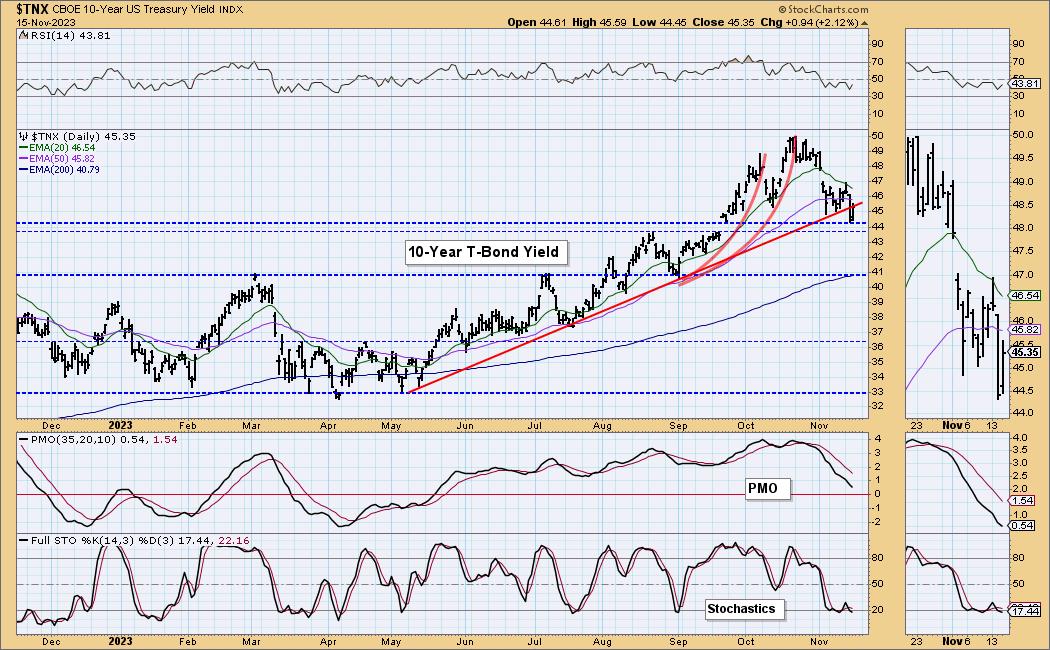Click the 1.54 PMO signal tag on the right axis

[1023, 501]
